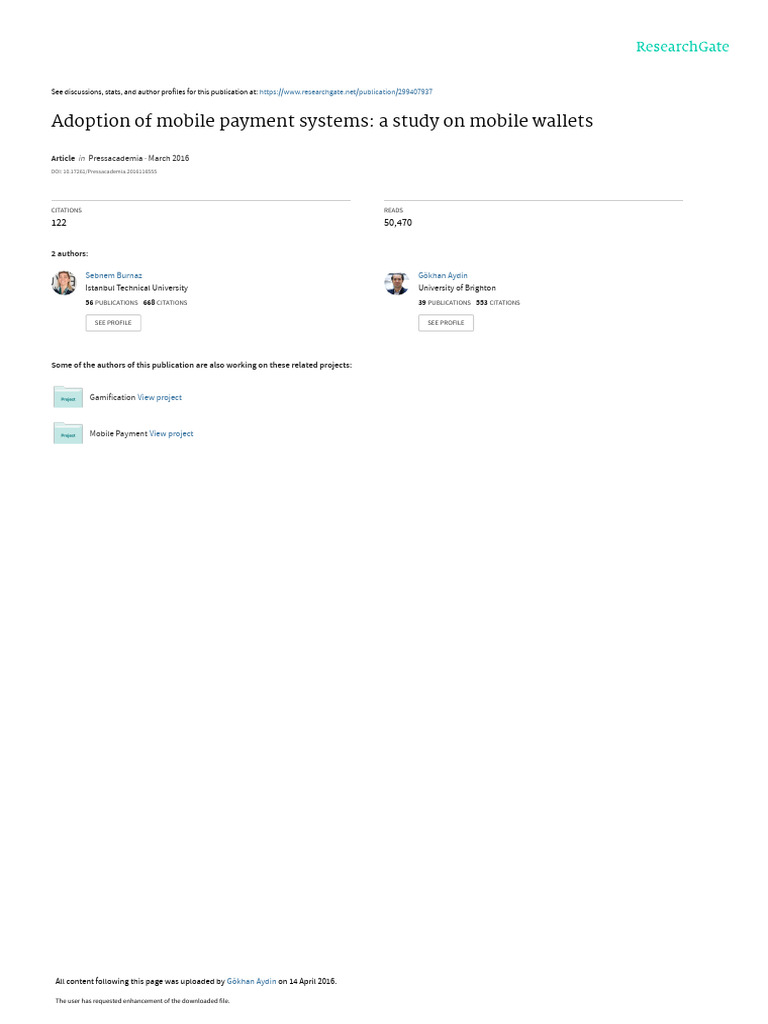Open the researchgate.net publication URL
768x1024 pixels.
345,92
